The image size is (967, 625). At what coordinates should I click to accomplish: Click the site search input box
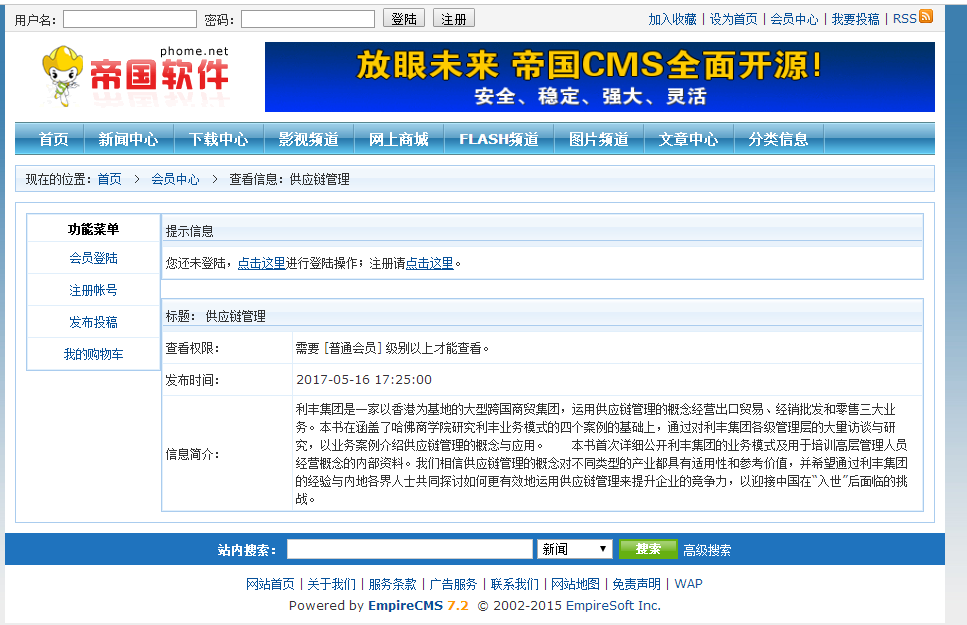(x=409, y=548)
